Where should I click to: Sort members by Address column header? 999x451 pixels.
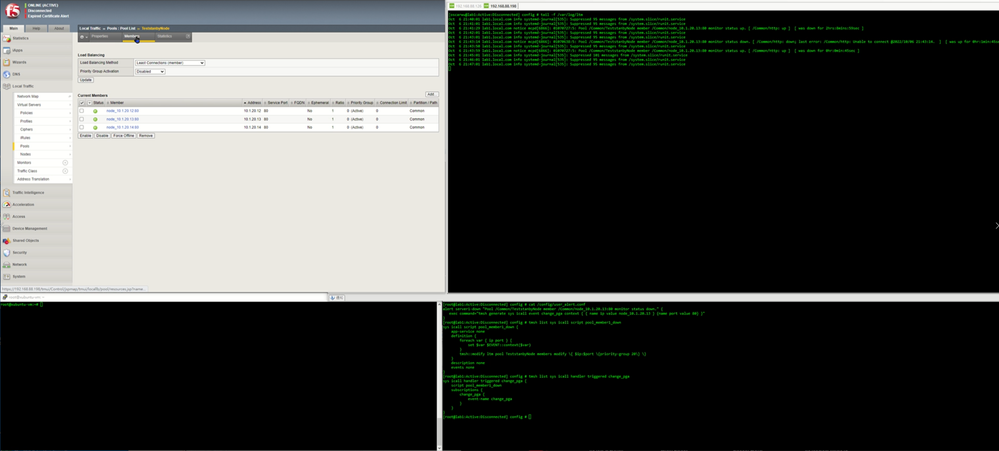(253, 103)
